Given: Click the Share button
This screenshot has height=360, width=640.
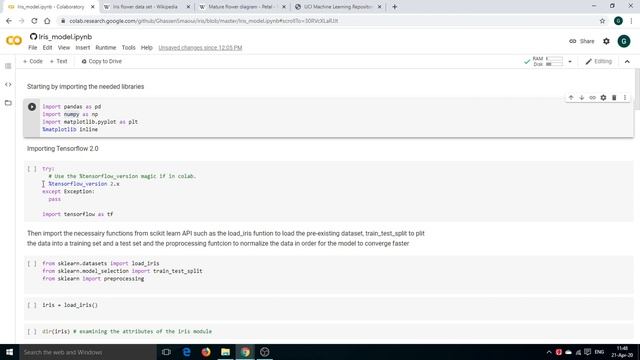Looking at the screenshot, I should pyautogui.click(x=582, y=41).
